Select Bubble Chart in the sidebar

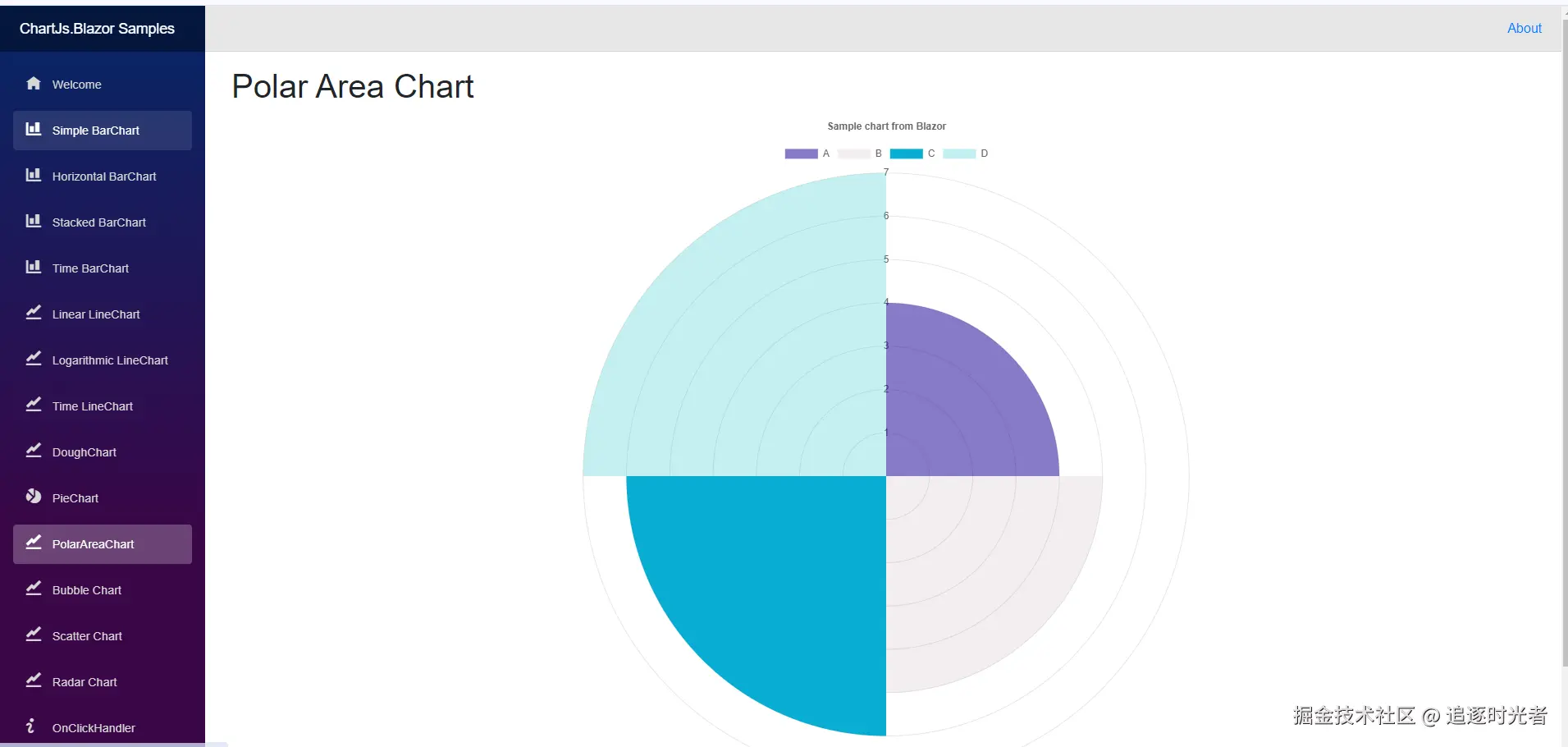coord(87,590)
